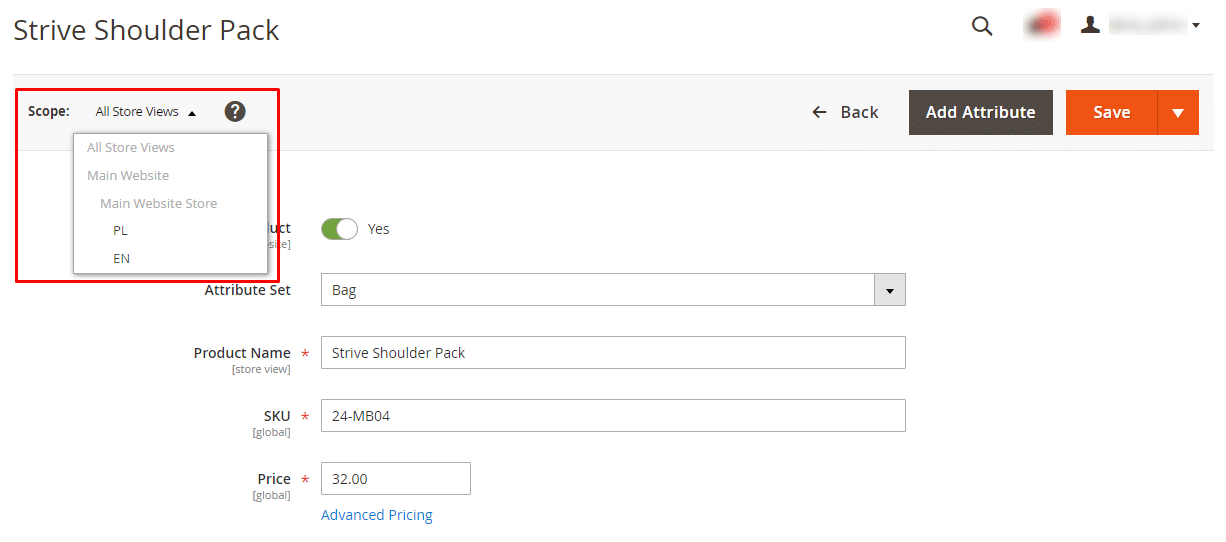Open the Attribute Set dropdown
The width and height of the screenshot is (1226, 542).
click(612, 290)
